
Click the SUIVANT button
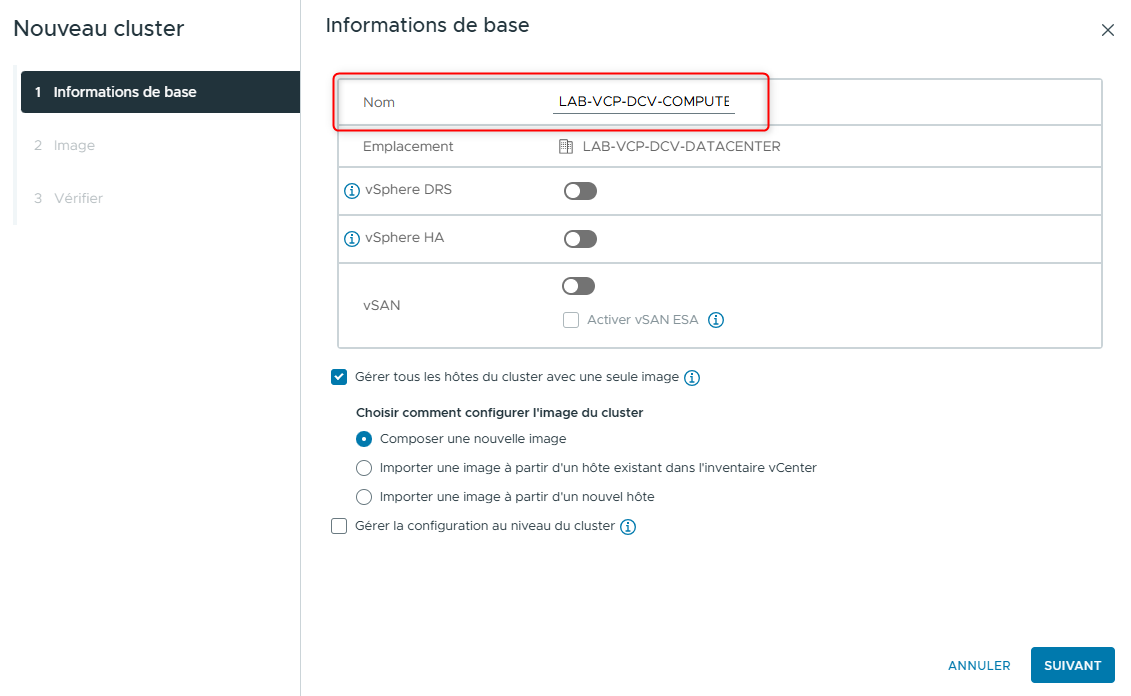tap(1072, 665)
